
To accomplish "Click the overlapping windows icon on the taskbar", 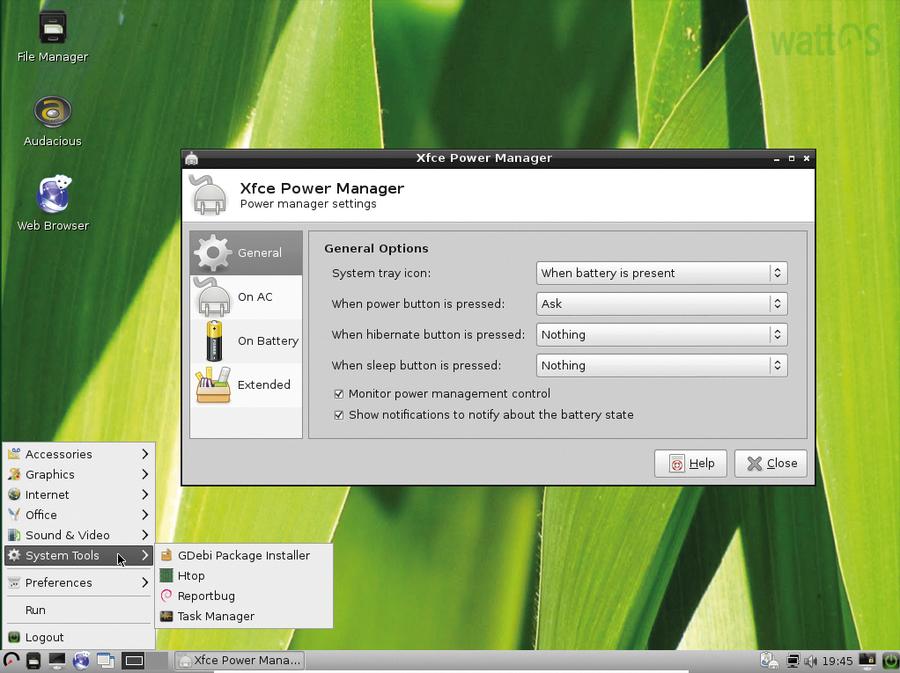I will (x=106, y=661).
